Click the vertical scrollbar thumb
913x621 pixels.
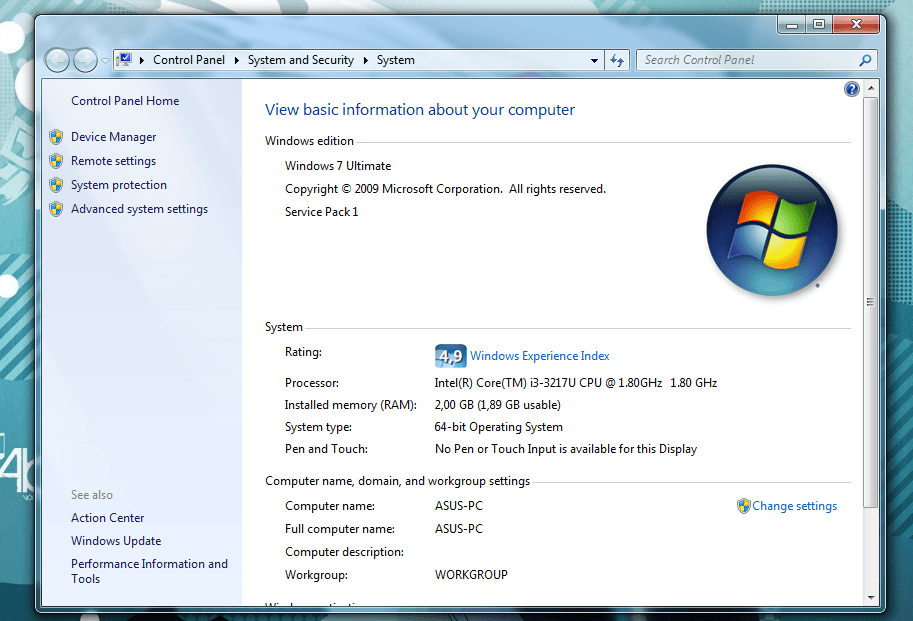pos(870,302)
